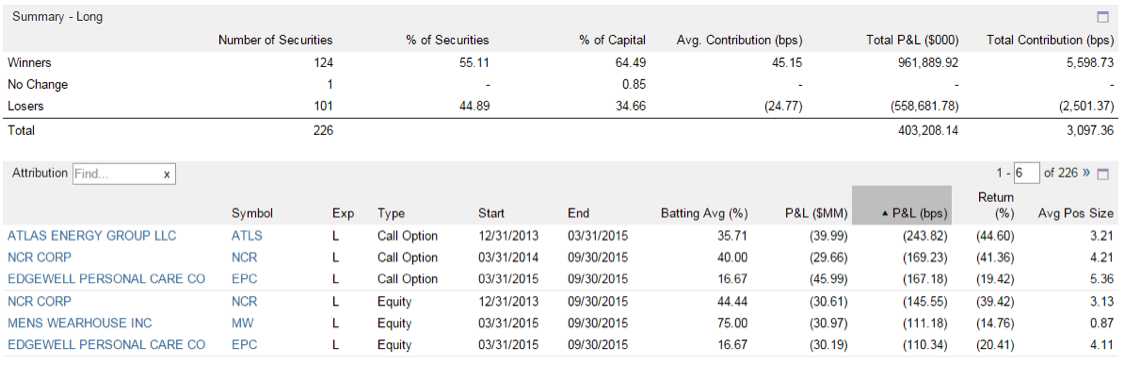Click MW batting average 75.00

tap(734, 323)
